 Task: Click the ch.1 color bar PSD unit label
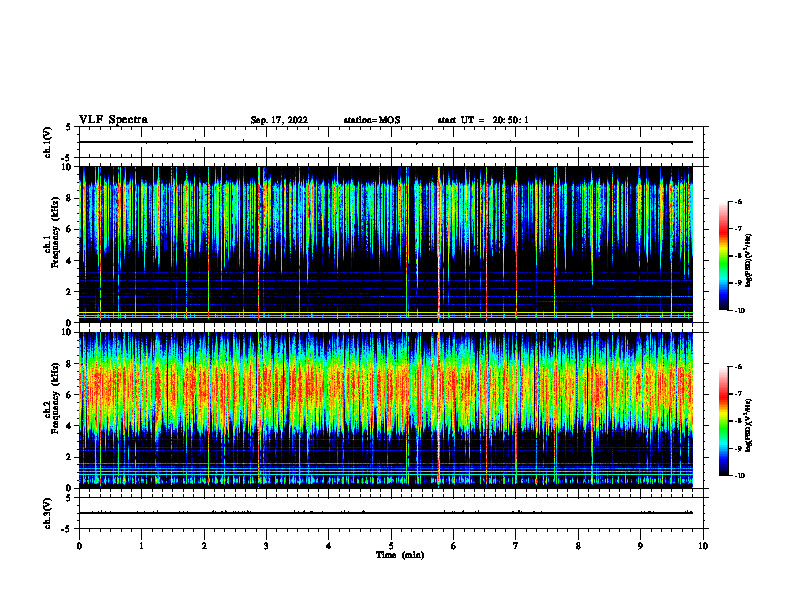748,261
